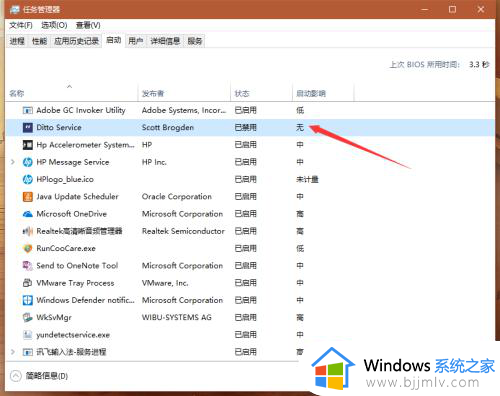Click publisher HP Inc. cell
The height and width of the screenshot is (396, 500).
(x=154, y=162)
